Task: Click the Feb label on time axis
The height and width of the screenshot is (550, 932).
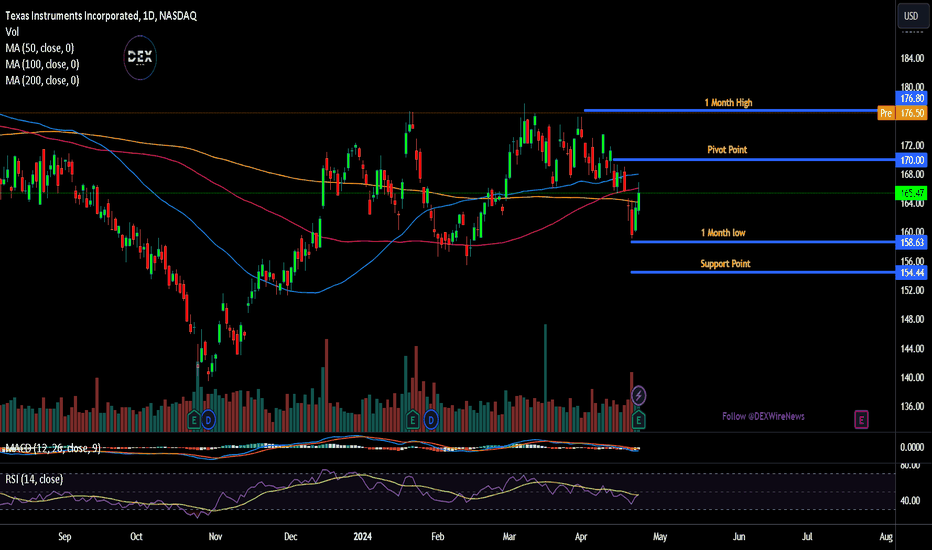Action: click(437, 536)
